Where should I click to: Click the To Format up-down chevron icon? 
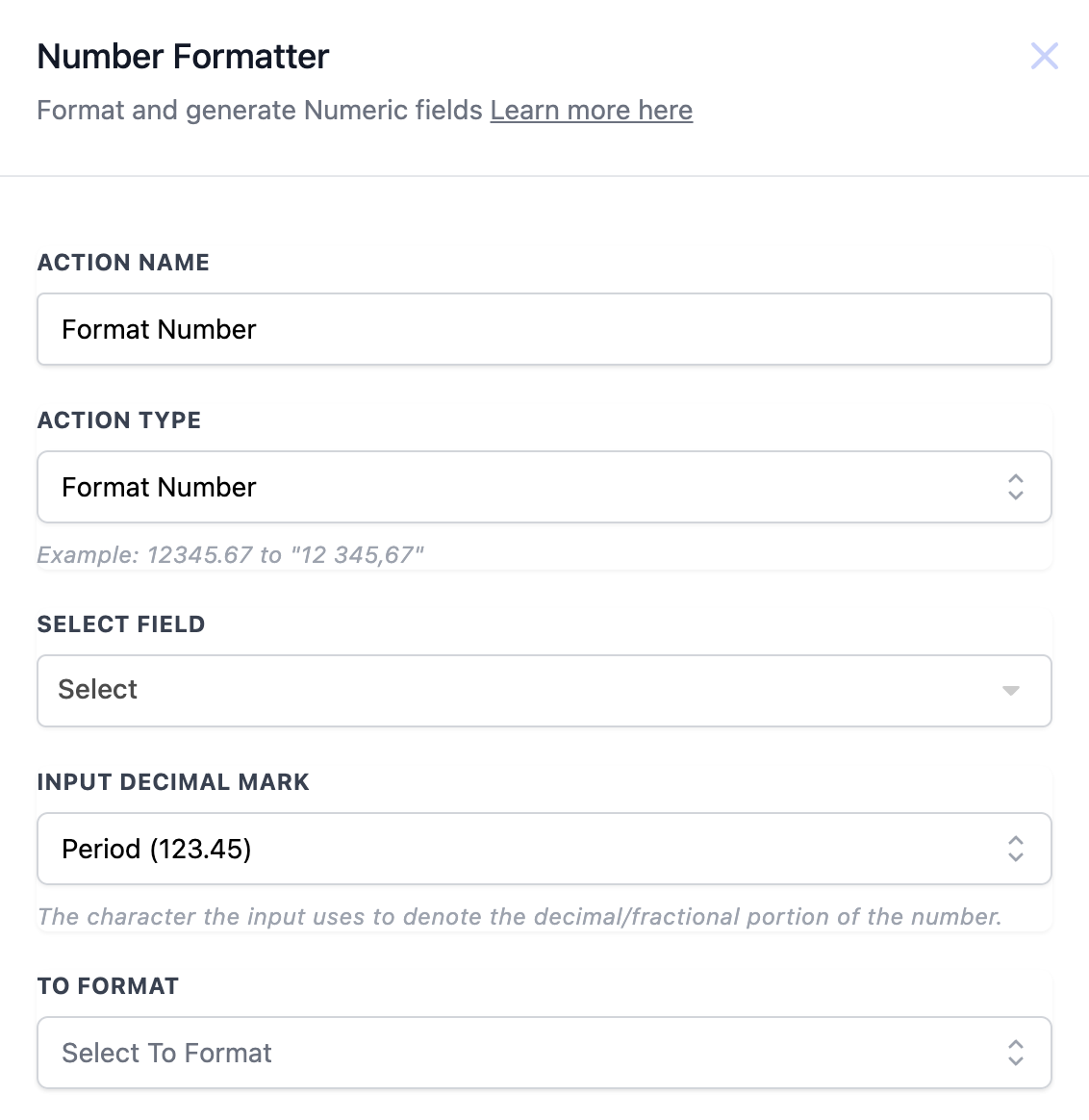pos(1015,1053)
